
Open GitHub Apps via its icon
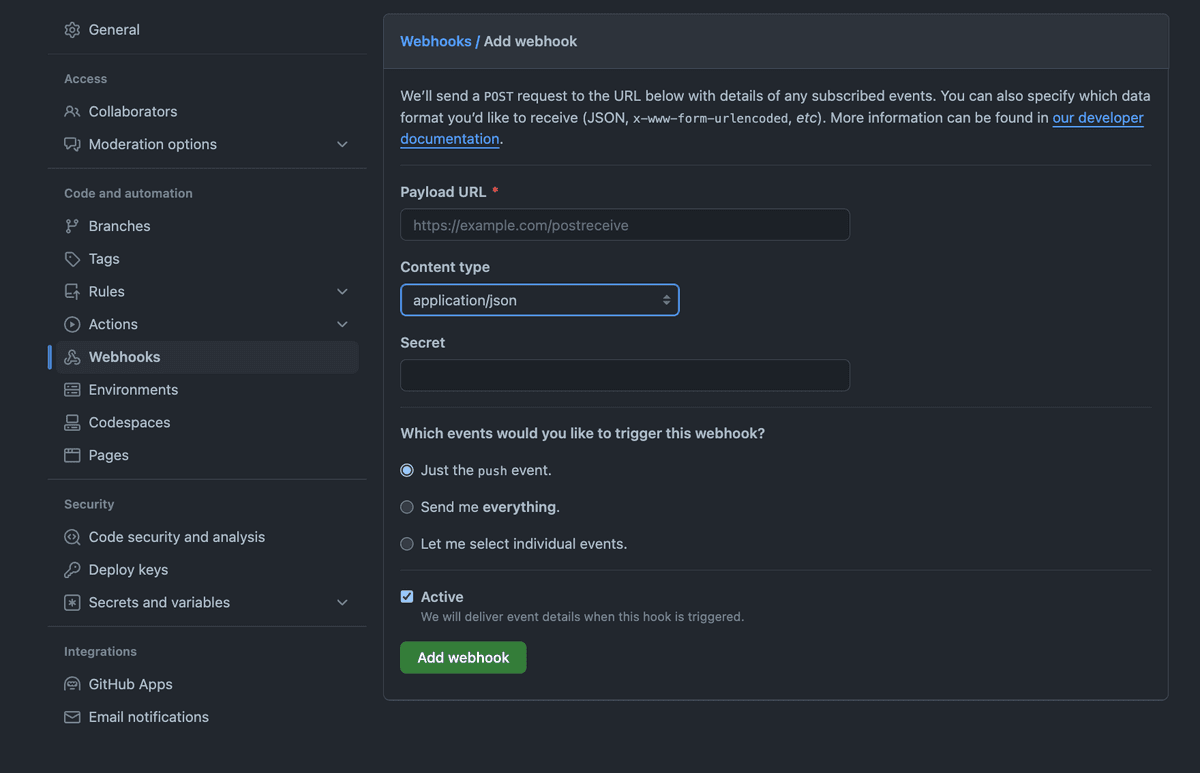71,683
